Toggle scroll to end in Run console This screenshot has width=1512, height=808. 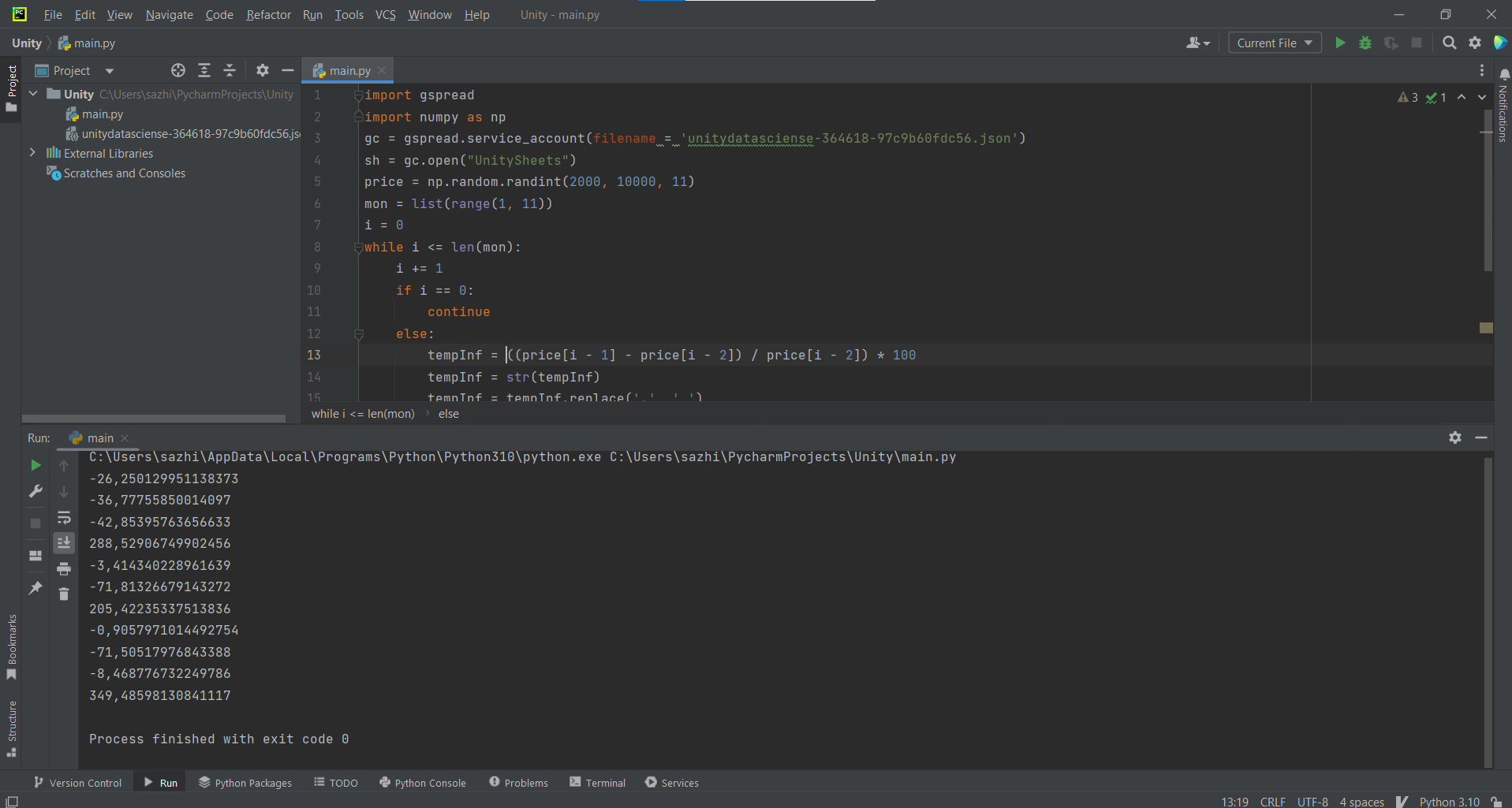tap(64, 542)
